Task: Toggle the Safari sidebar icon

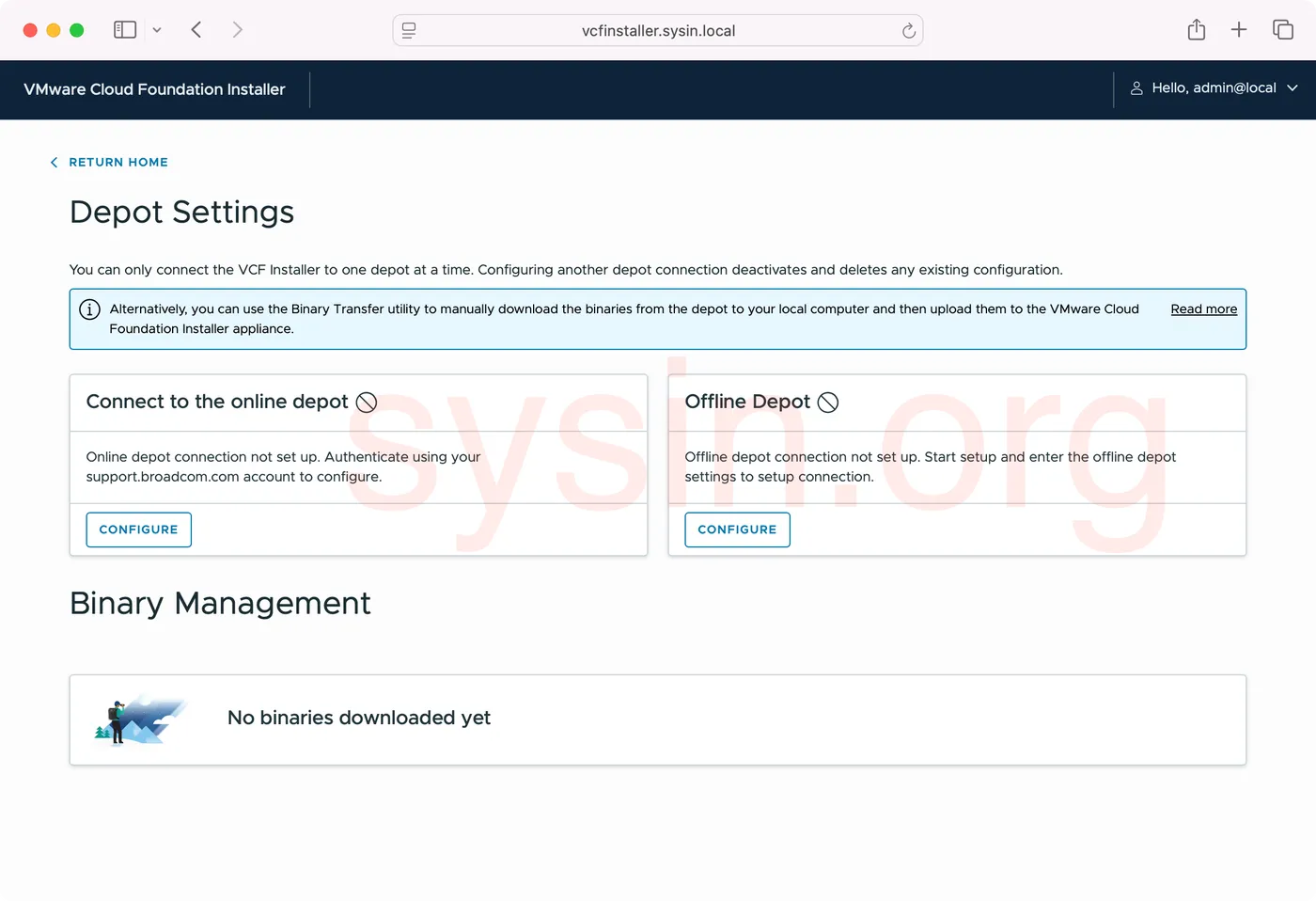Action: (125, 30)
